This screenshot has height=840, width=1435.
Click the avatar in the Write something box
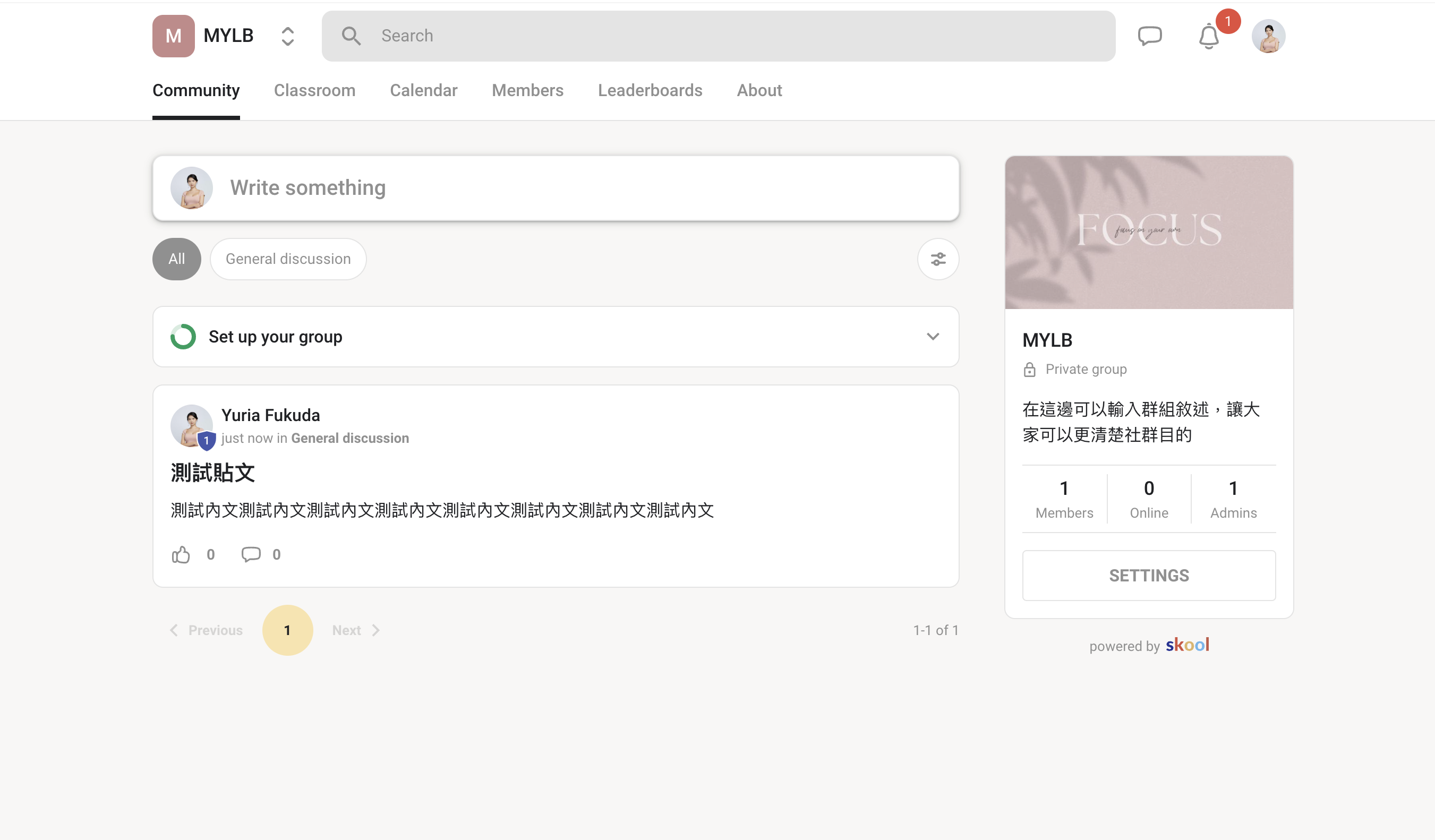point(191,188)
